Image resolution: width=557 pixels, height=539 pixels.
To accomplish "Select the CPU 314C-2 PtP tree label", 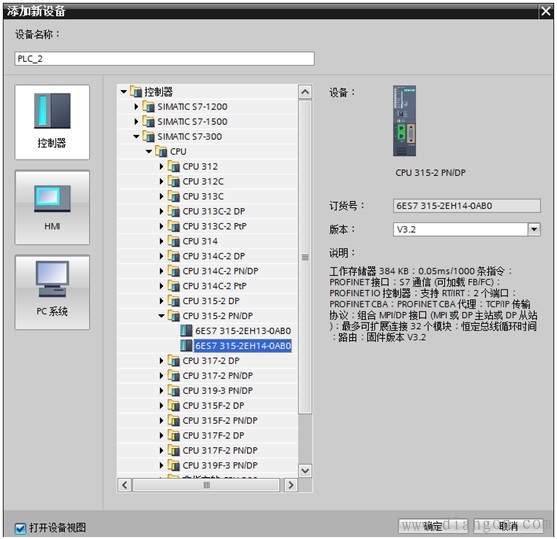I will (x=215, y=286).
